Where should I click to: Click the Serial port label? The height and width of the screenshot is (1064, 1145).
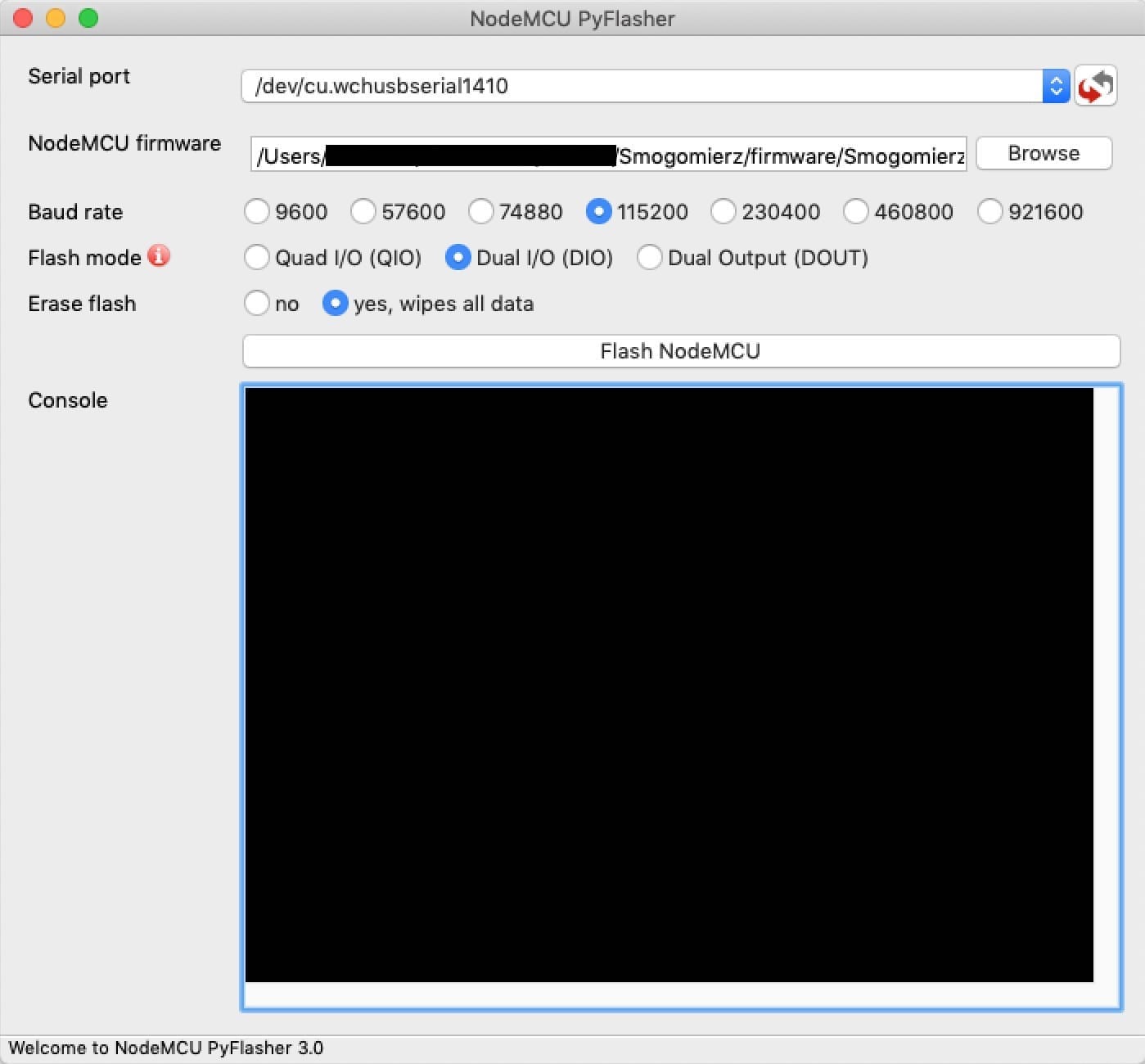click(x=79, y=76)
